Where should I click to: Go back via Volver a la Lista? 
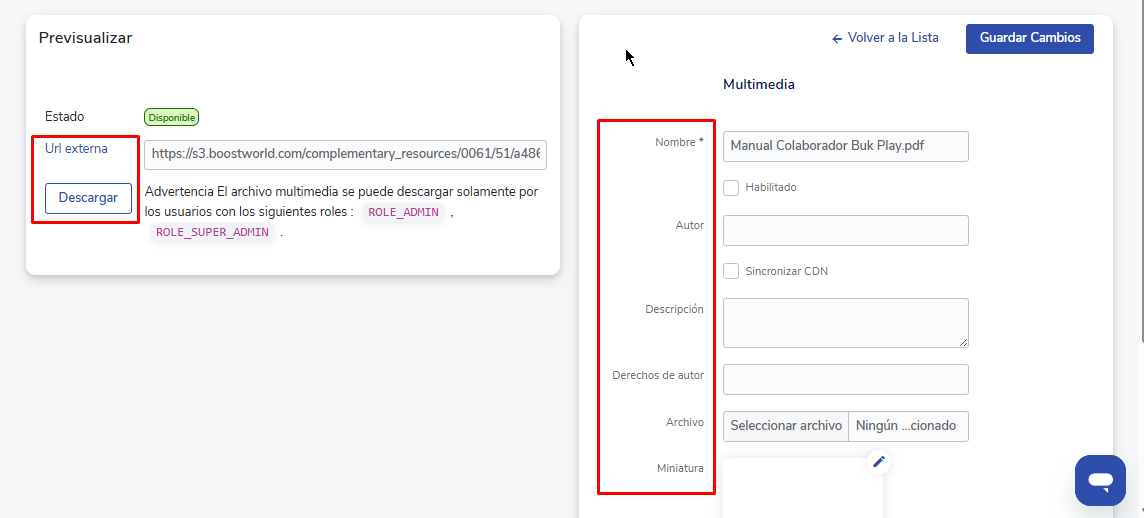[x=885, y=38]
